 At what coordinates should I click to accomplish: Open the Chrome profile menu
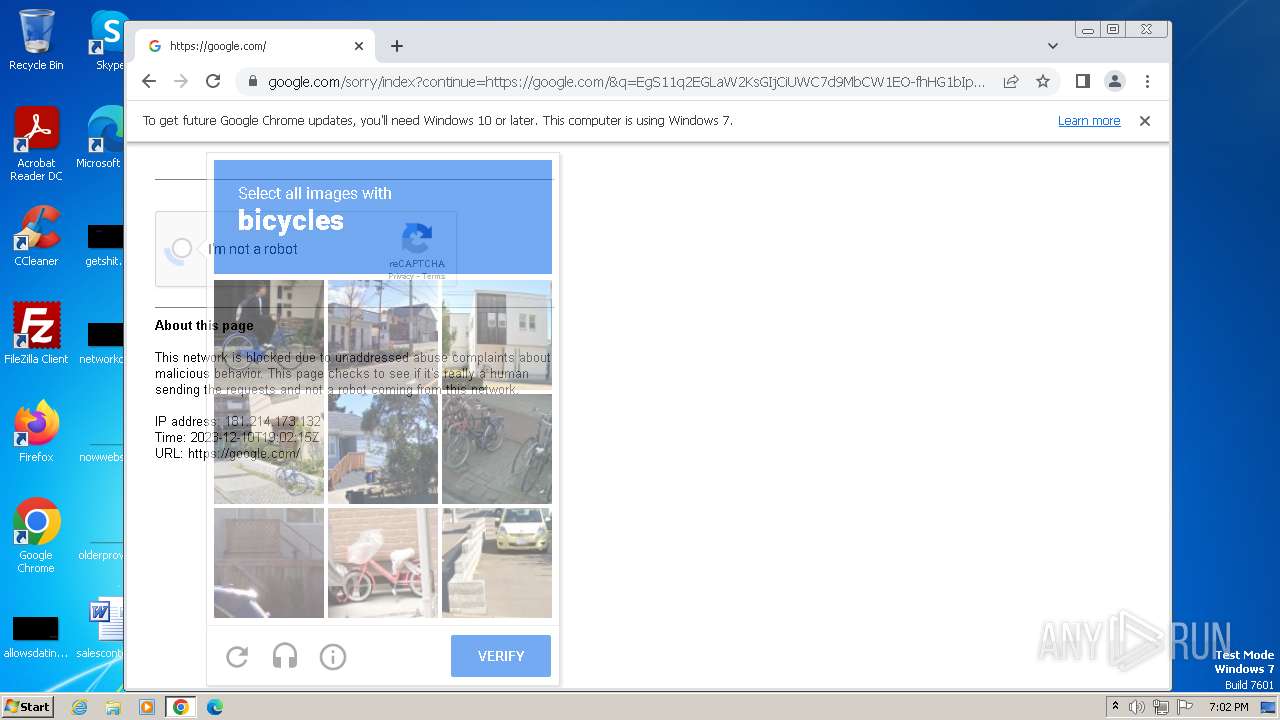click(x=1115, y=81)
